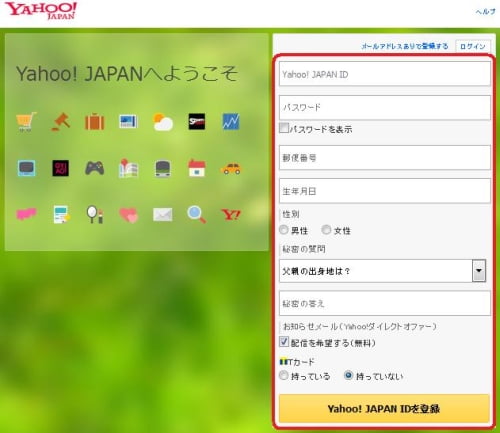Open the document notepad icon

(62, 215)
